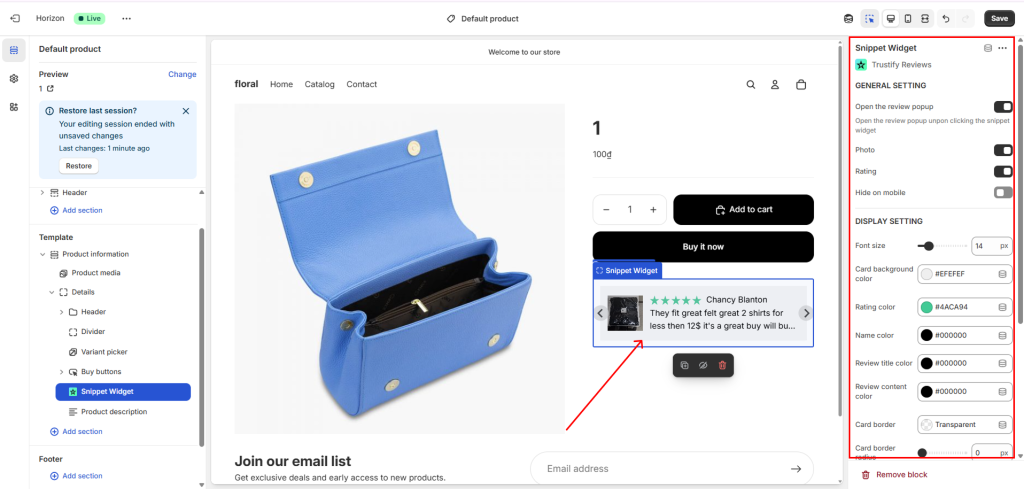The width and height of the screenshot is (1024, 489).
Task: Click the Restore button
Action: coord(78,166)
